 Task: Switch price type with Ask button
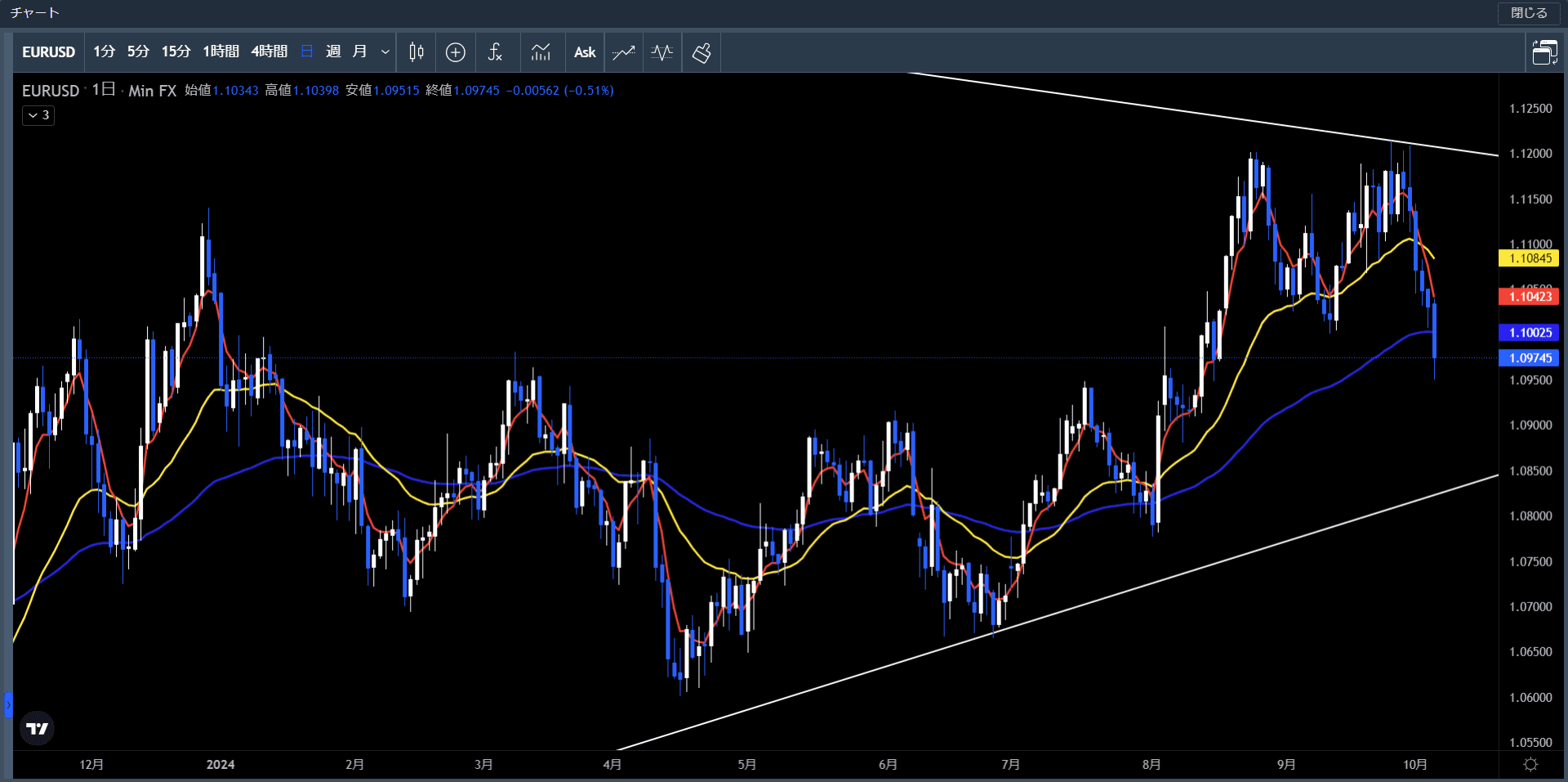585,52
